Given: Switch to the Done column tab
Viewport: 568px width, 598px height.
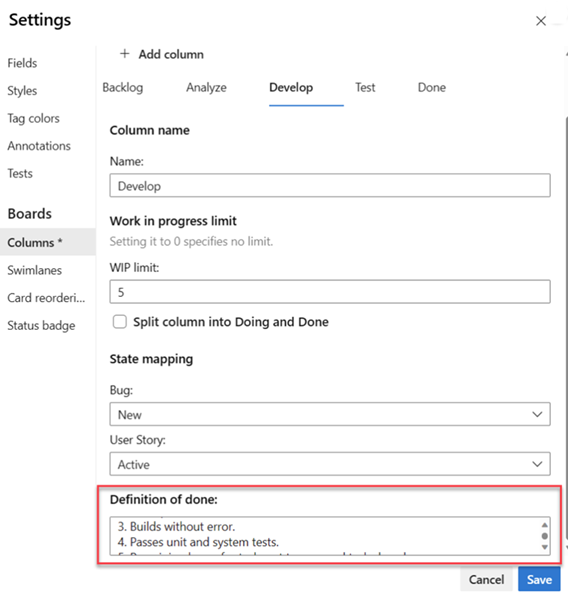Looking at the screenshot, I should pos(431,88).
